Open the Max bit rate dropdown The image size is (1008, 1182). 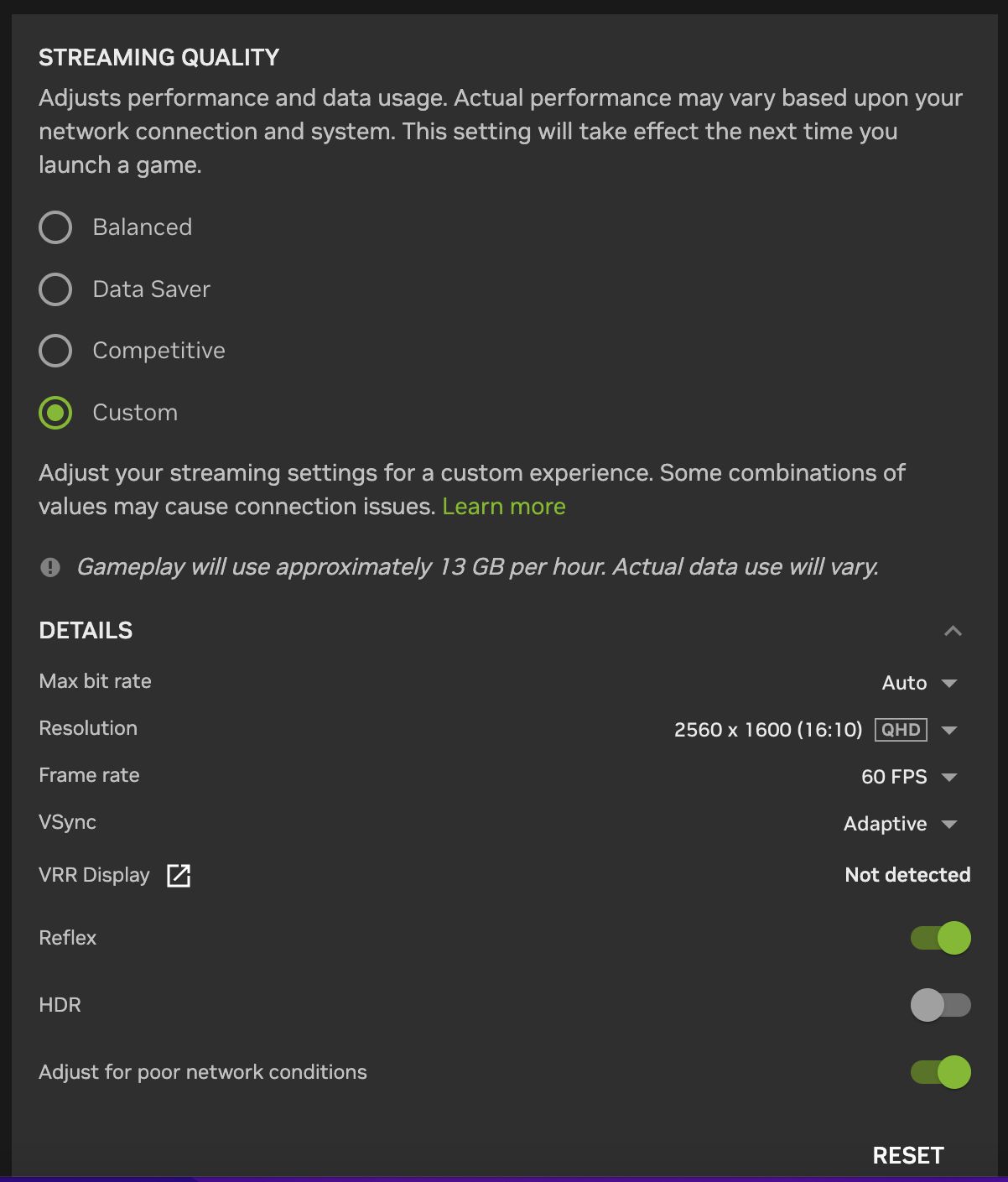pyautogui.click(x=919, y=683)
